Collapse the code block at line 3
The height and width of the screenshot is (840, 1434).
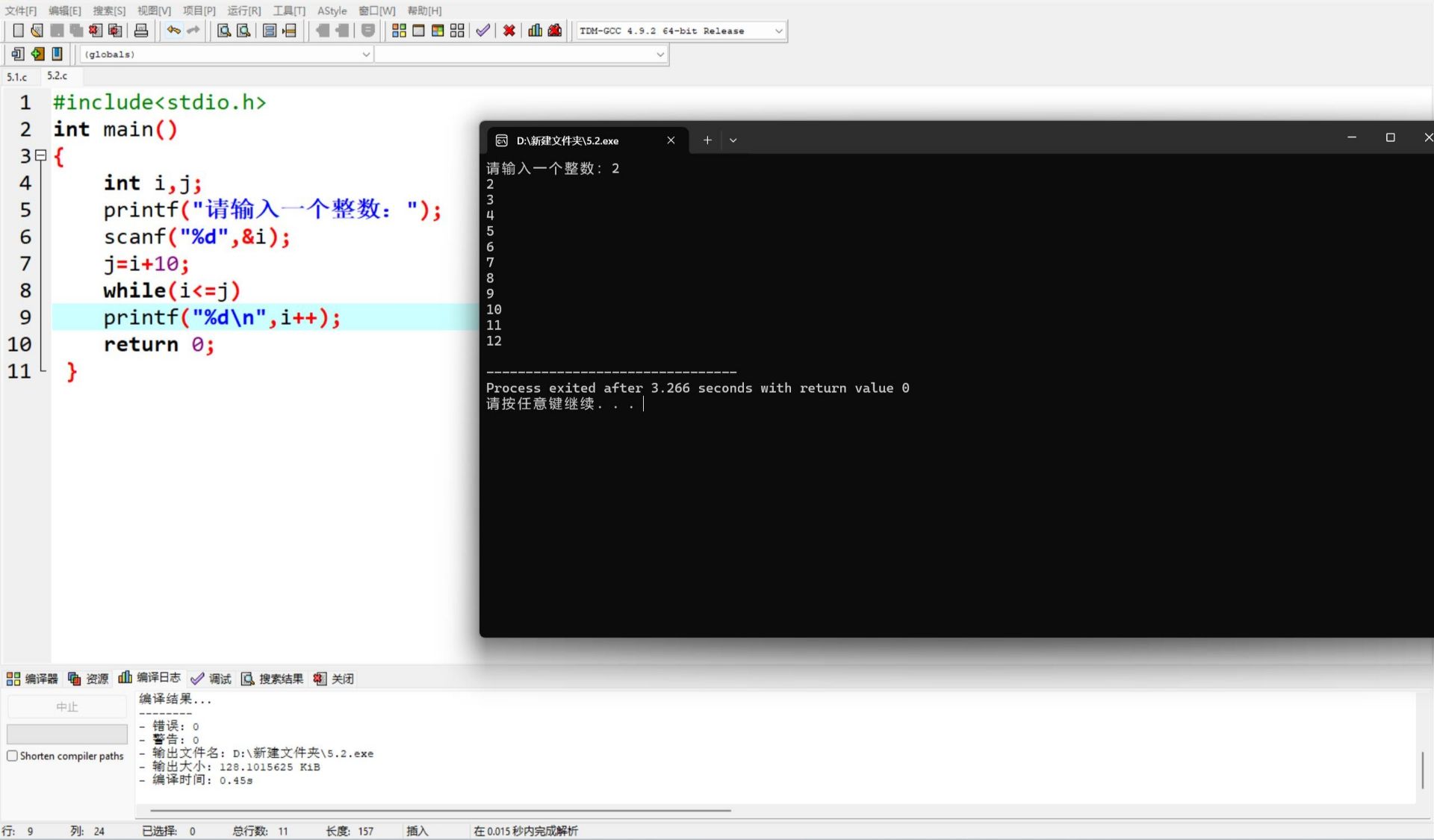click(42, 156)
